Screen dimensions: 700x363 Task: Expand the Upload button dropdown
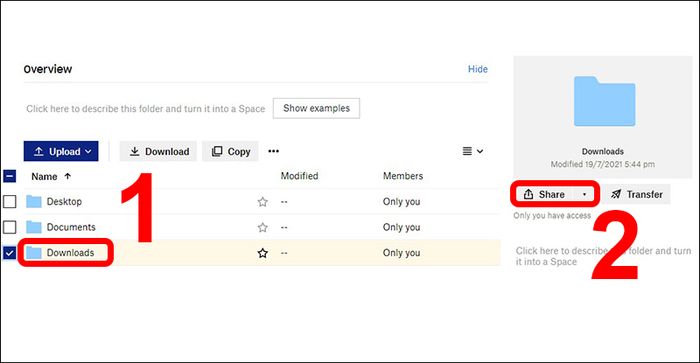point(88,151)
